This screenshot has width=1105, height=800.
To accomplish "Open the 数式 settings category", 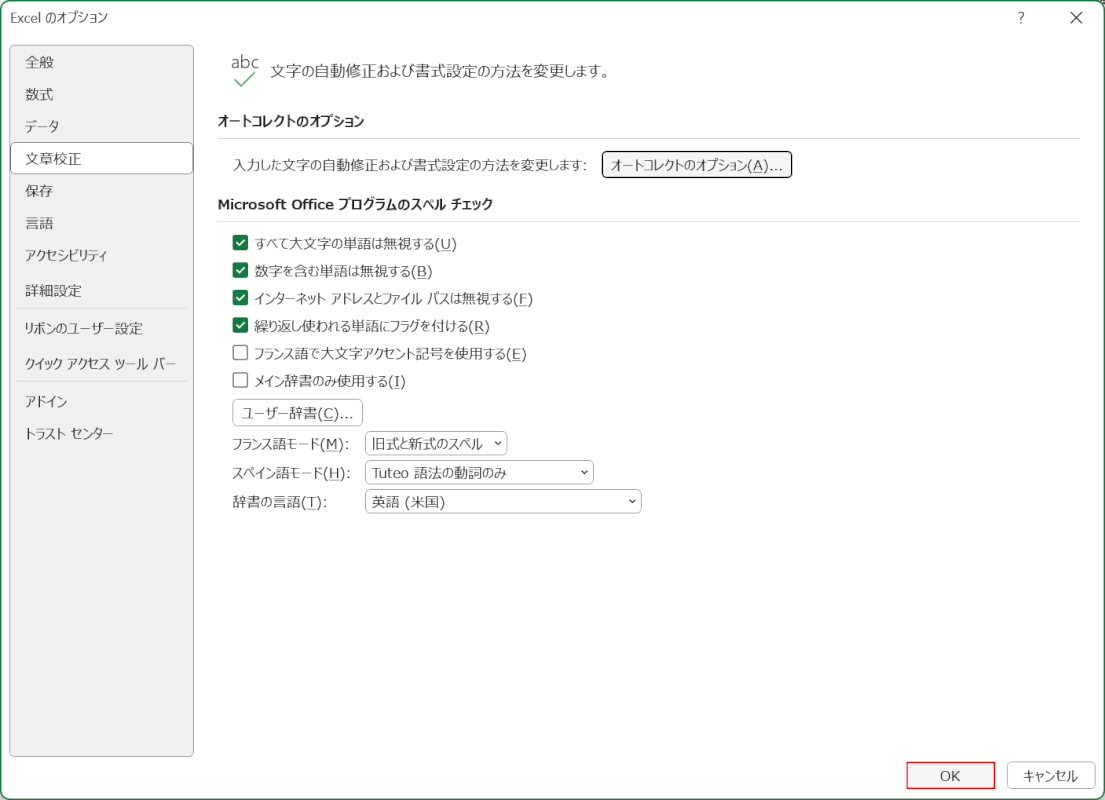I will coord(40,94).
